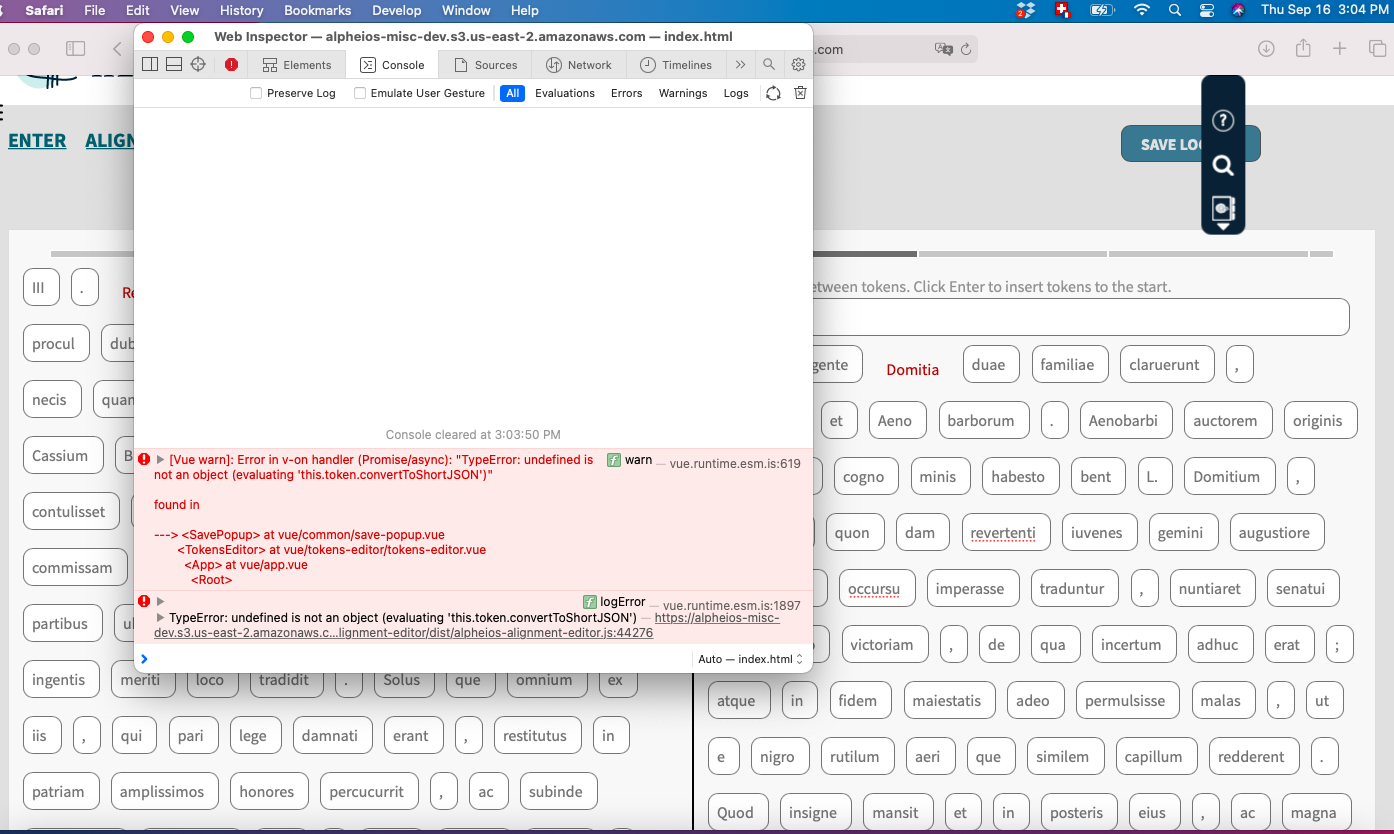The width and height of the screenshot is (1394, 834).
Task: Click the console refresh icon
Action: [772, 92]
